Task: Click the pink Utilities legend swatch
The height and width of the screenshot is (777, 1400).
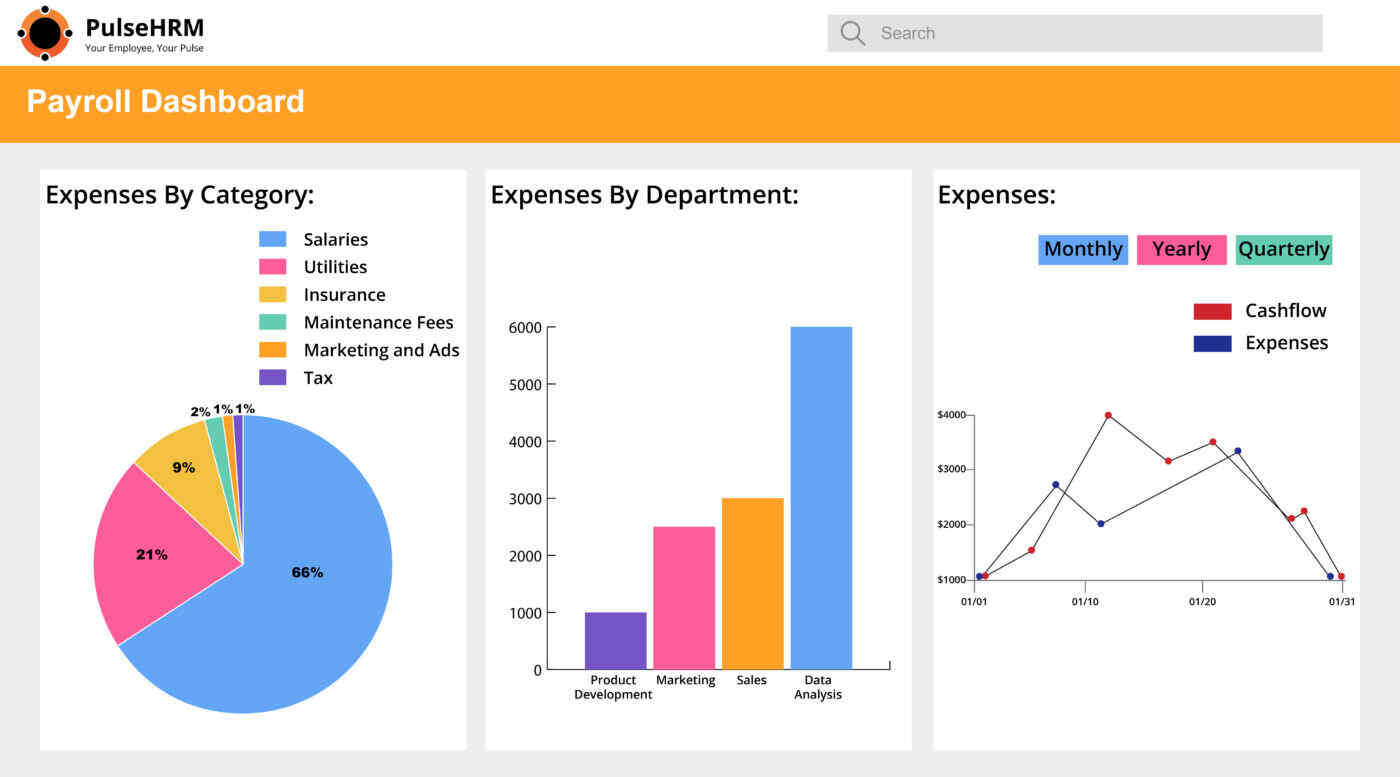Action: pyautogui.click(x=272, y=267)
